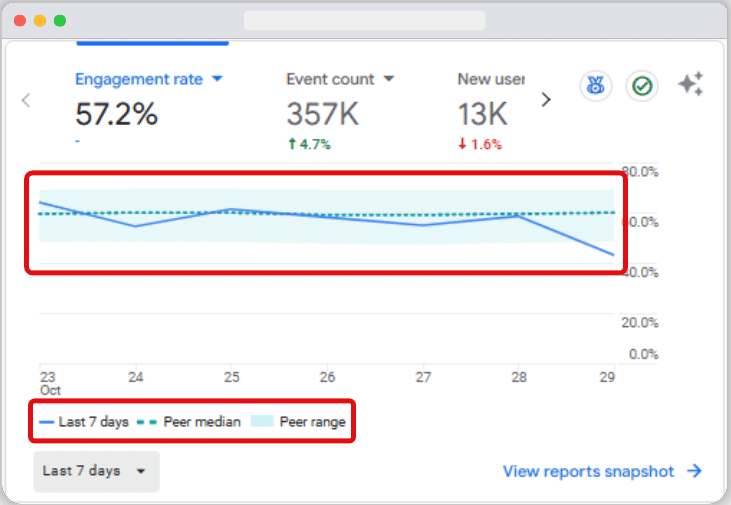Click the 29 date axis label
The width and height of the screenshot is (731, 505).
click(x=607, y=377)
